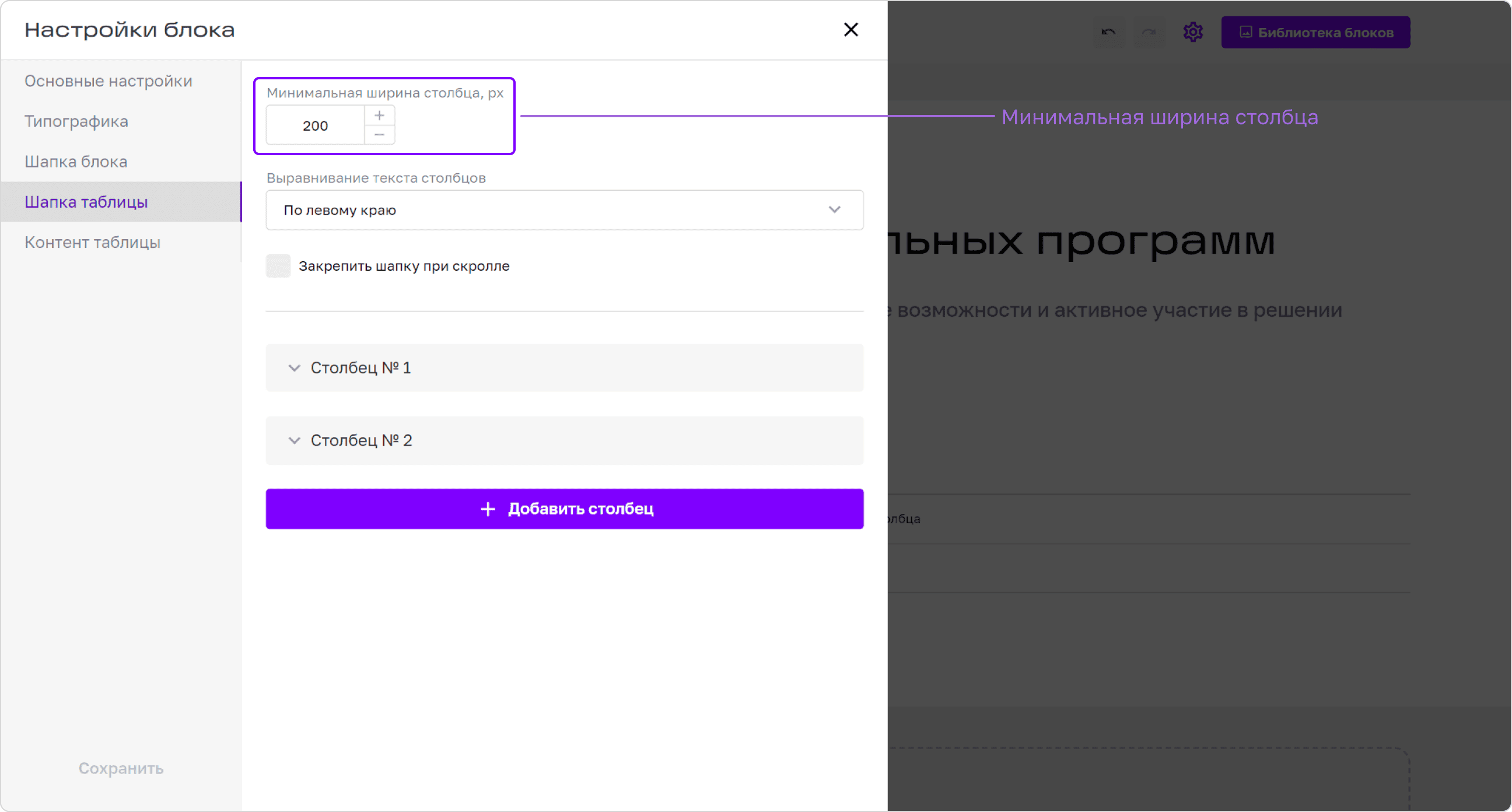1512x812 pixels.
Task: Expand Столбец № 2 chevron
Action: click(x=294, y=440)
